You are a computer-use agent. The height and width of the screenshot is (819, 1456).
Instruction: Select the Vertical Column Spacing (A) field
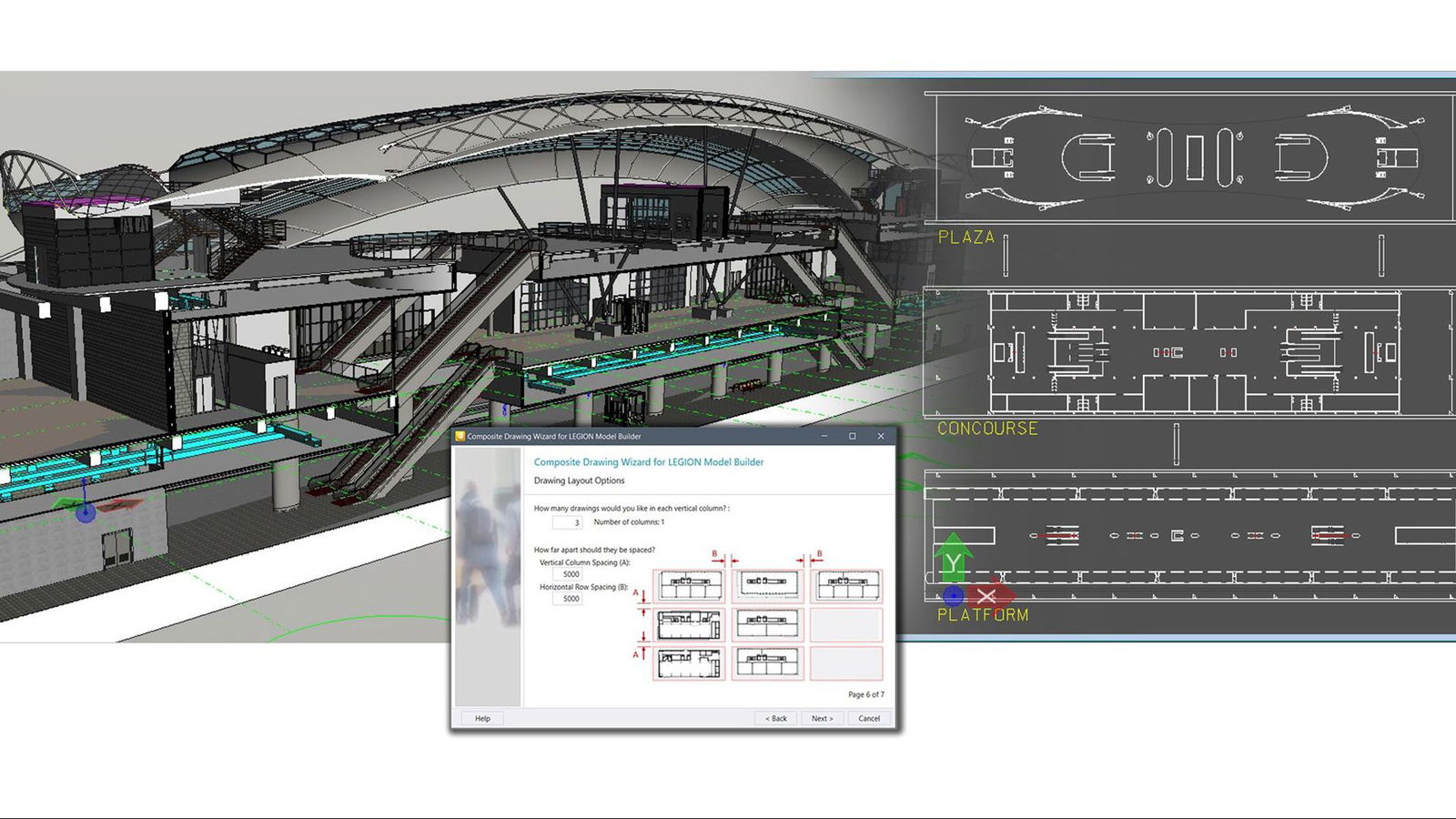[x=571, y=574]
